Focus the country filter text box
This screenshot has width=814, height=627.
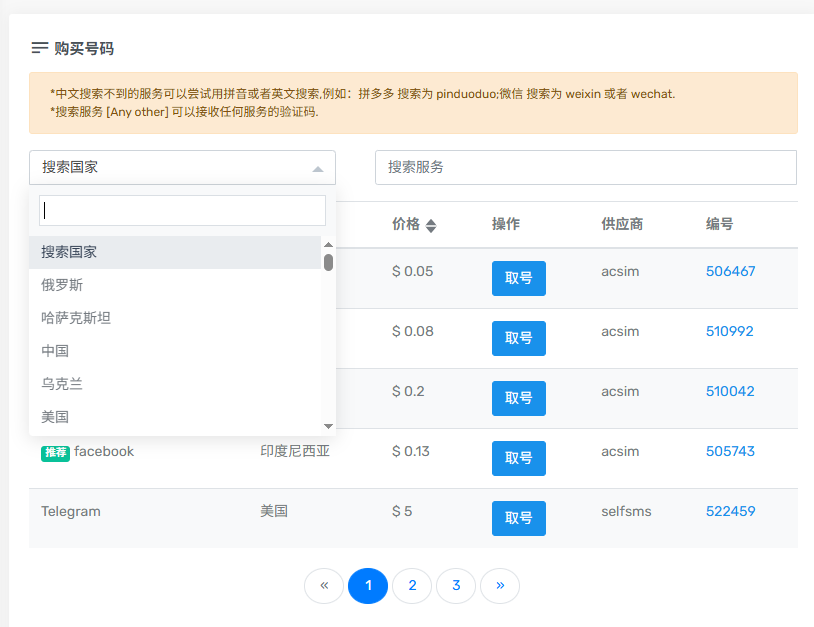(182, 210)
